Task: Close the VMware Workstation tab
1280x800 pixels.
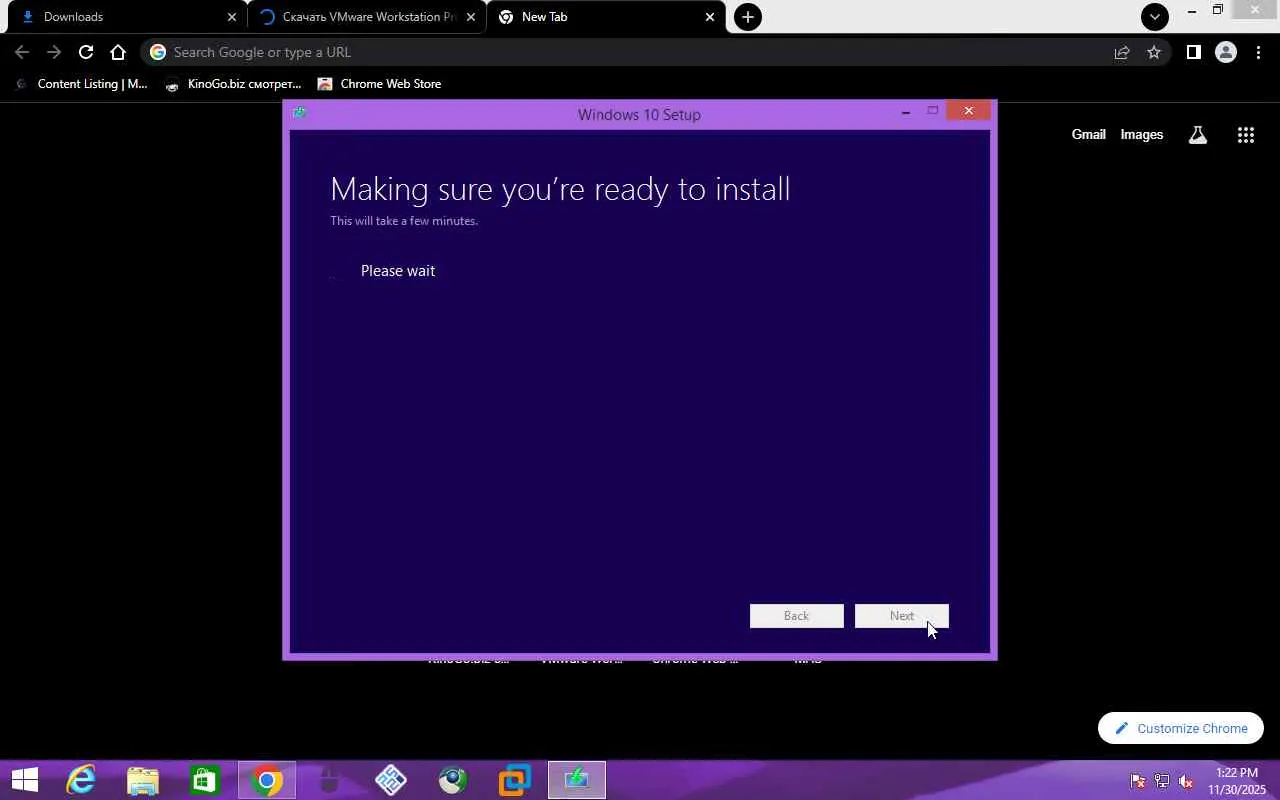Action: 471,17
